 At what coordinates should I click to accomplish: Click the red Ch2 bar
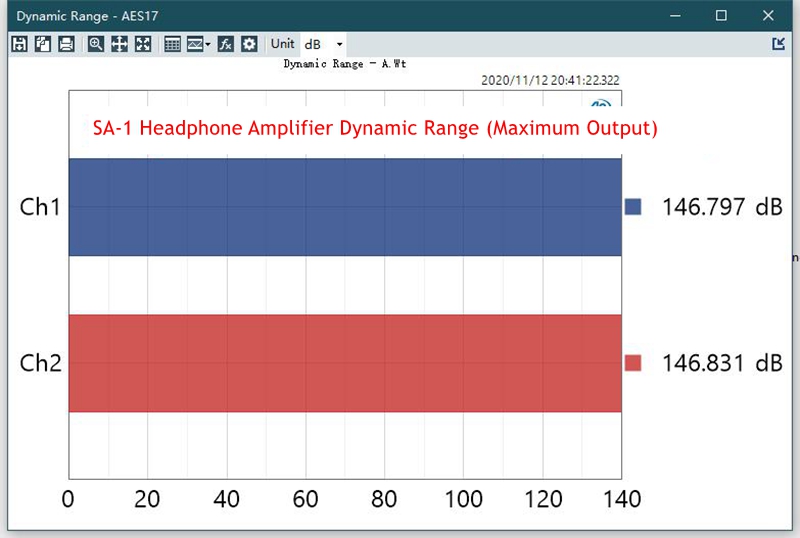click(x=345, y=363)
